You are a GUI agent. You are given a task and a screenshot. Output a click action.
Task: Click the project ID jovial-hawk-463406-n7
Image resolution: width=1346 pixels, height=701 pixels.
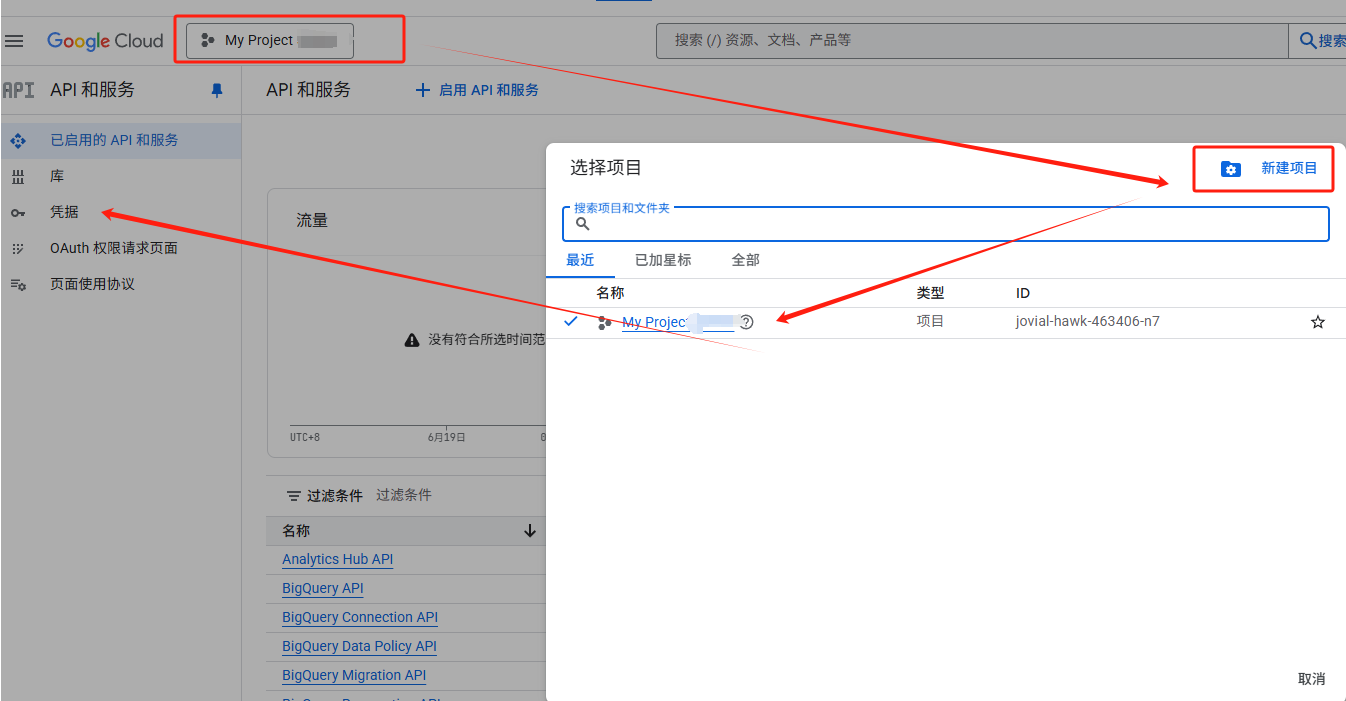1088,322
